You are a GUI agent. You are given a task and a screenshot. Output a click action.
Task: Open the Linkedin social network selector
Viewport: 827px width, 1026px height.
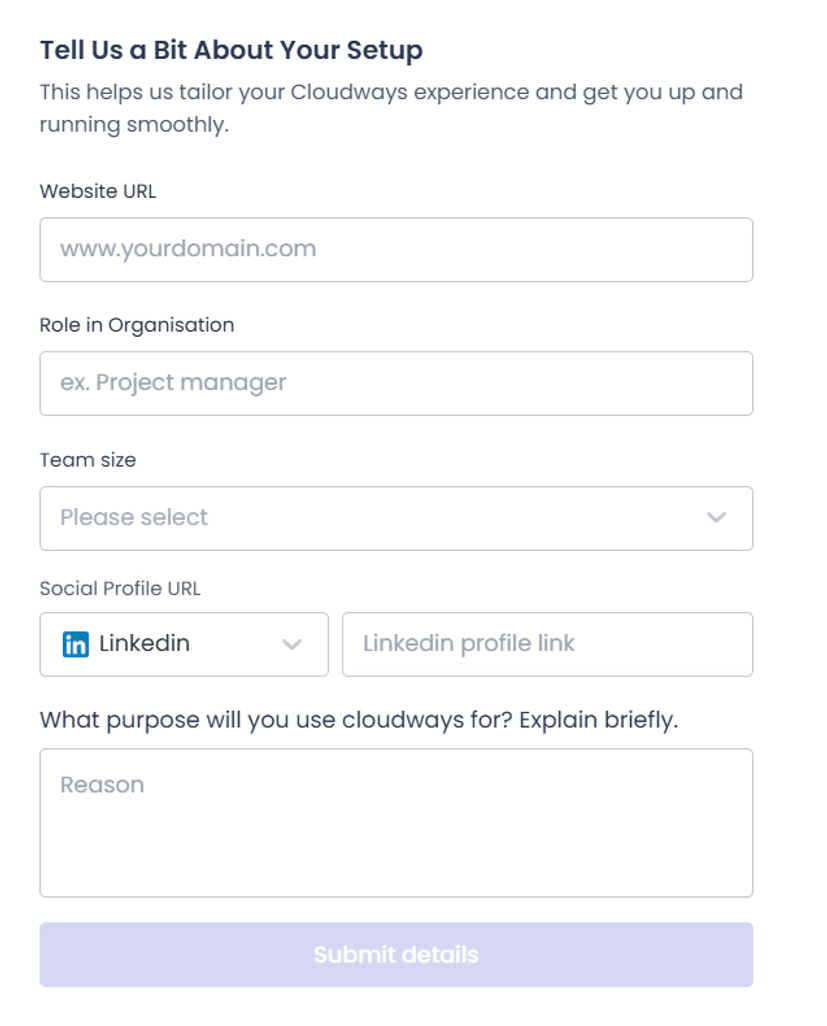pyautogui.click(x=184, y=645)
